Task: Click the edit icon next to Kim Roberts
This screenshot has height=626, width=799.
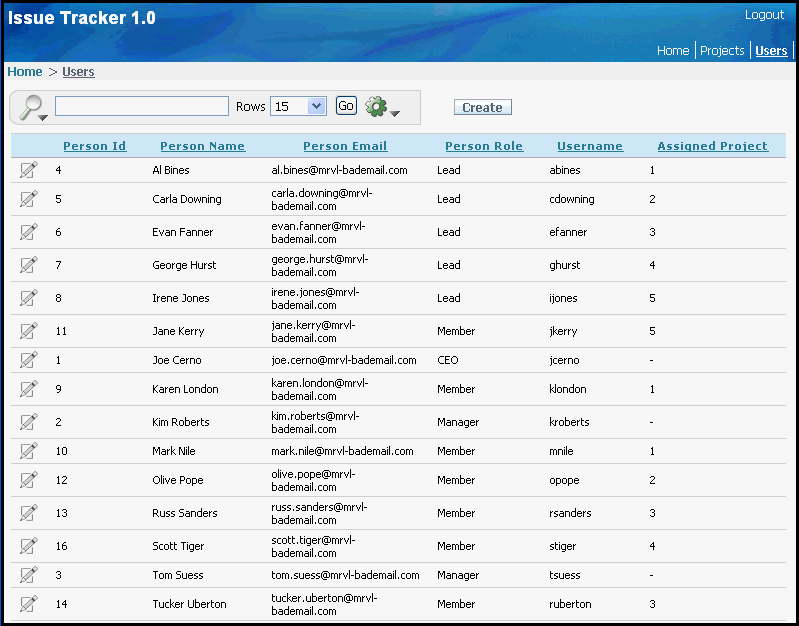Action: [28, 422]
